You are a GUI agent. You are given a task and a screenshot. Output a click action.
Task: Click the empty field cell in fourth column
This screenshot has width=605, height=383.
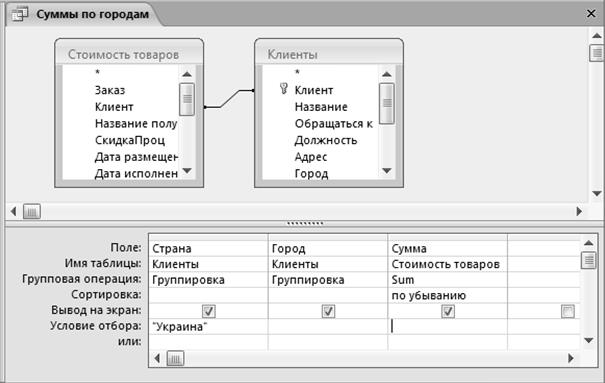click(x=544, y=248)
